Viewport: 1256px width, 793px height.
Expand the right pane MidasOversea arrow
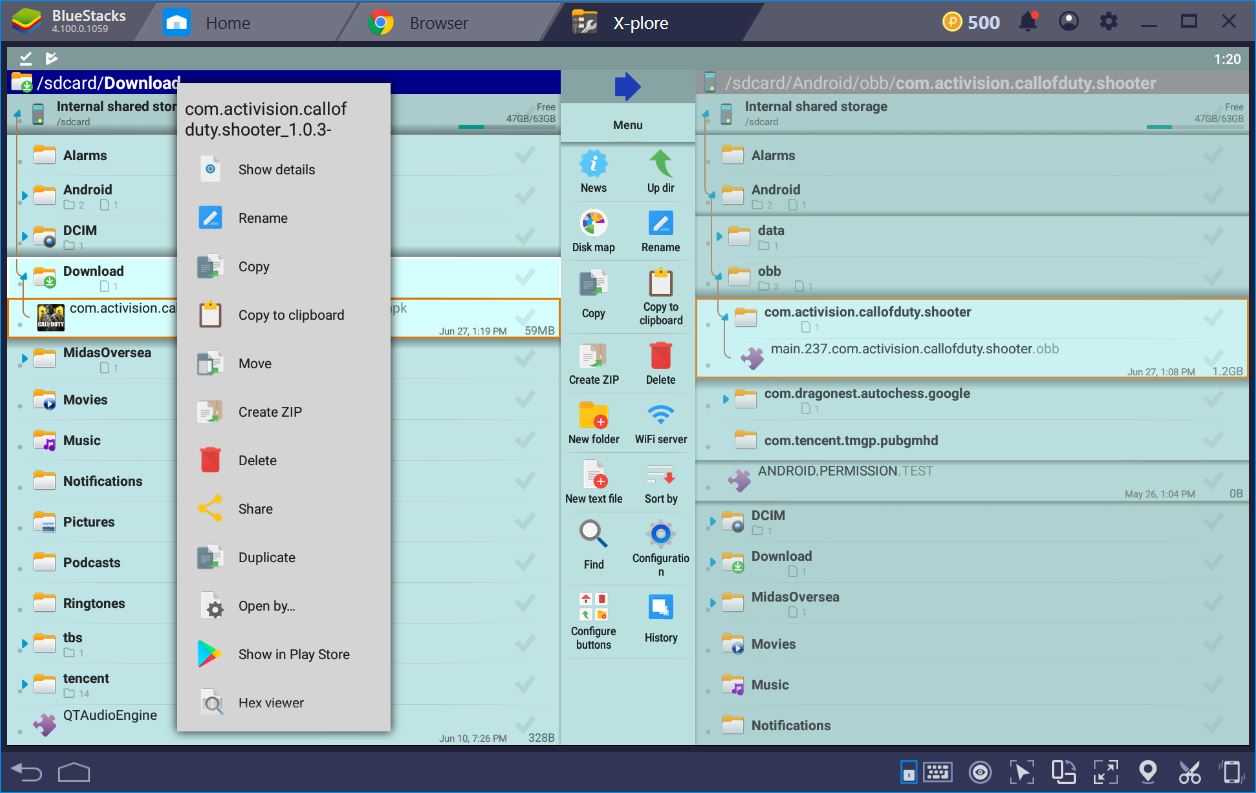coord(712,603)
